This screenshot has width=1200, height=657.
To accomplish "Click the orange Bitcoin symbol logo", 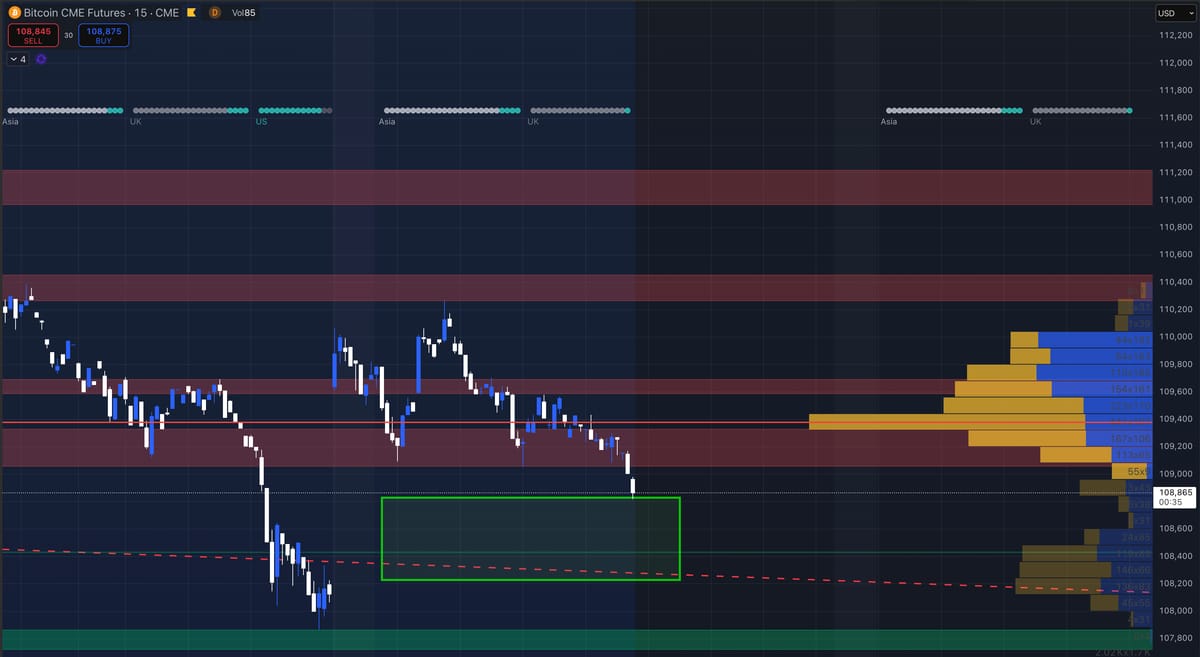I will 14,13.
